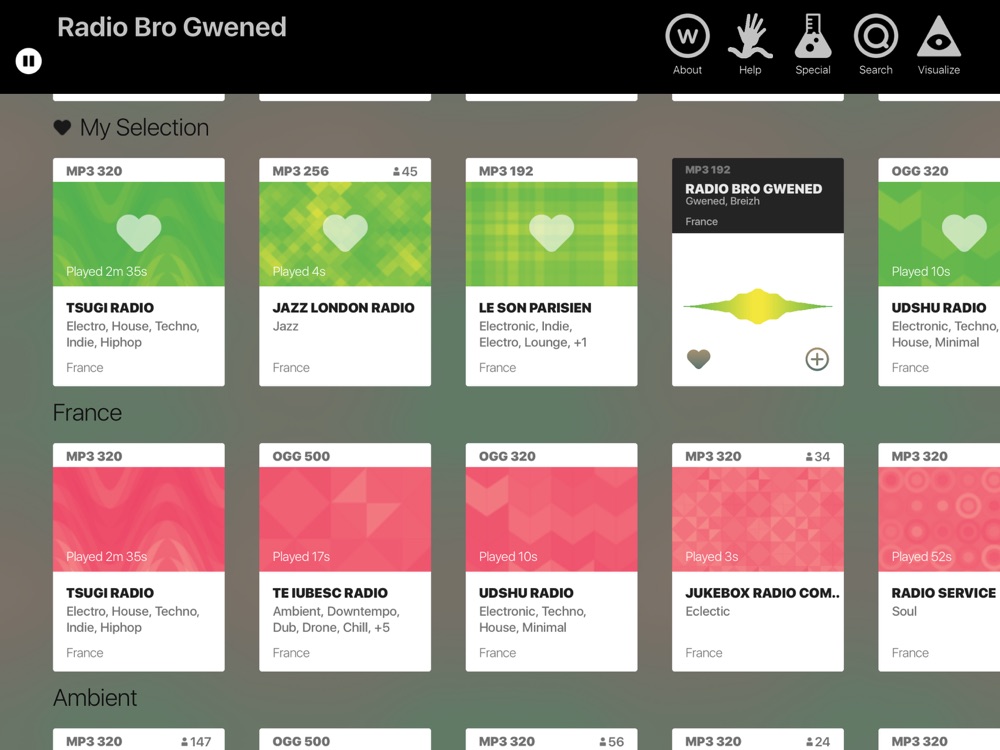
Task: Select the JUKEBOX RADIO COM.. title
Action: click(x=762, y=592)
